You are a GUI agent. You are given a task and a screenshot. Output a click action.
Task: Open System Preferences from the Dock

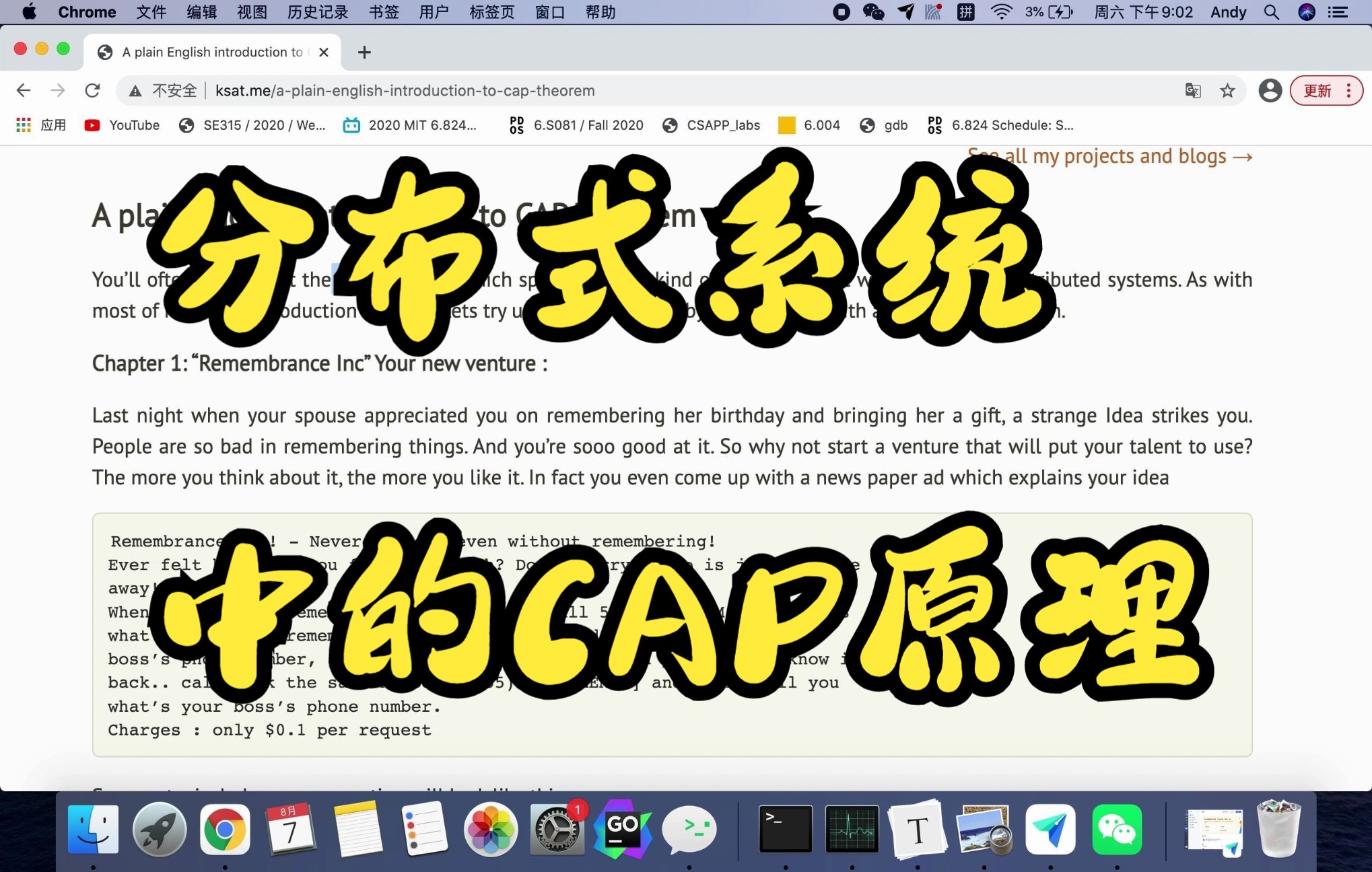(557, 829)
